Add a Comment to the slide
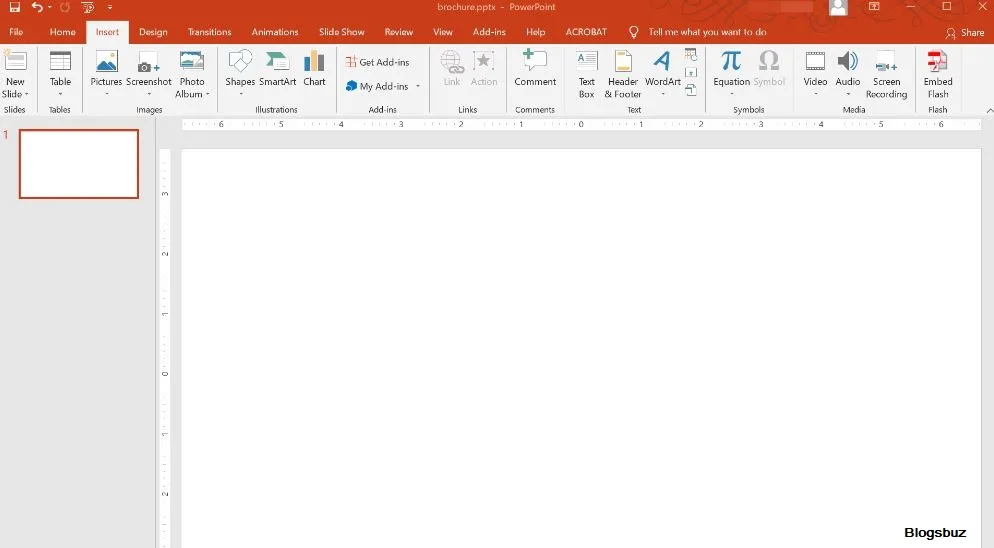Image resolution: width=994 pixels, height=548 pixels. [535, 63]
